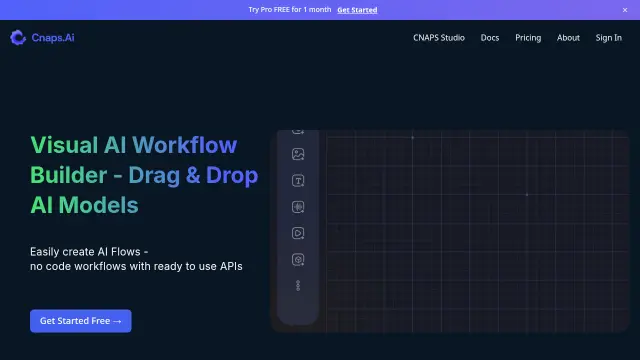Click the Visual AI Workflow Builder heading
640x360 pixels.
[x=144, y=175]
